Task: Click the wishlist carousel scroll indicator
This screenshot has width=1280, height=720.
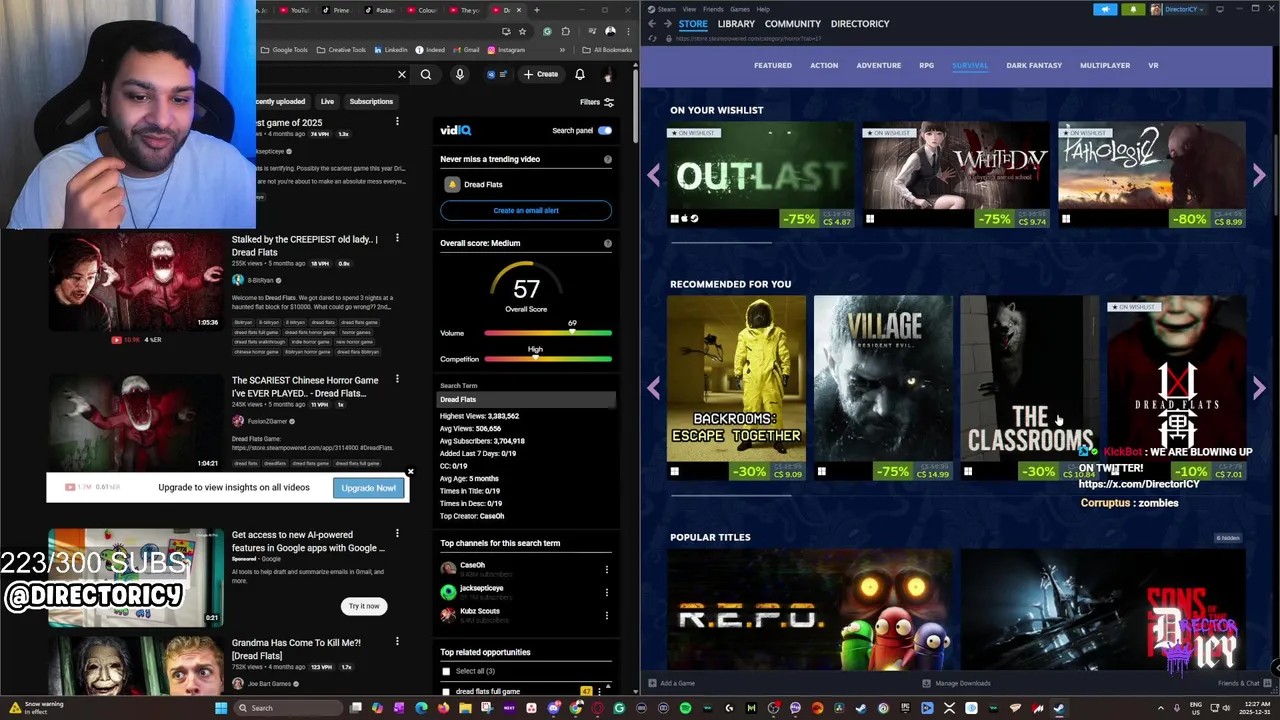Action: point(721,242)
